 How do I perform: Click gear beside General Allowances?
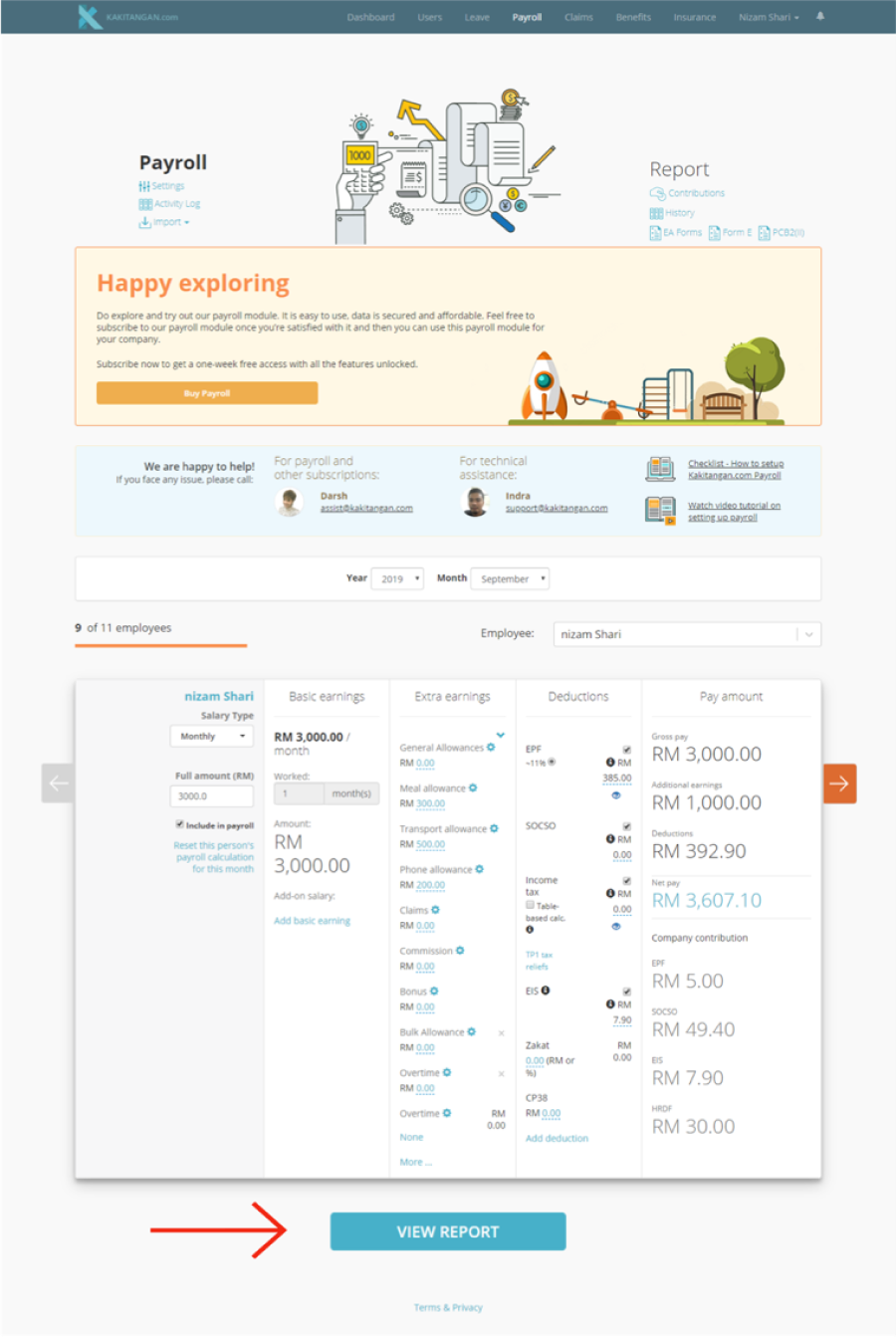coord(491,747)
